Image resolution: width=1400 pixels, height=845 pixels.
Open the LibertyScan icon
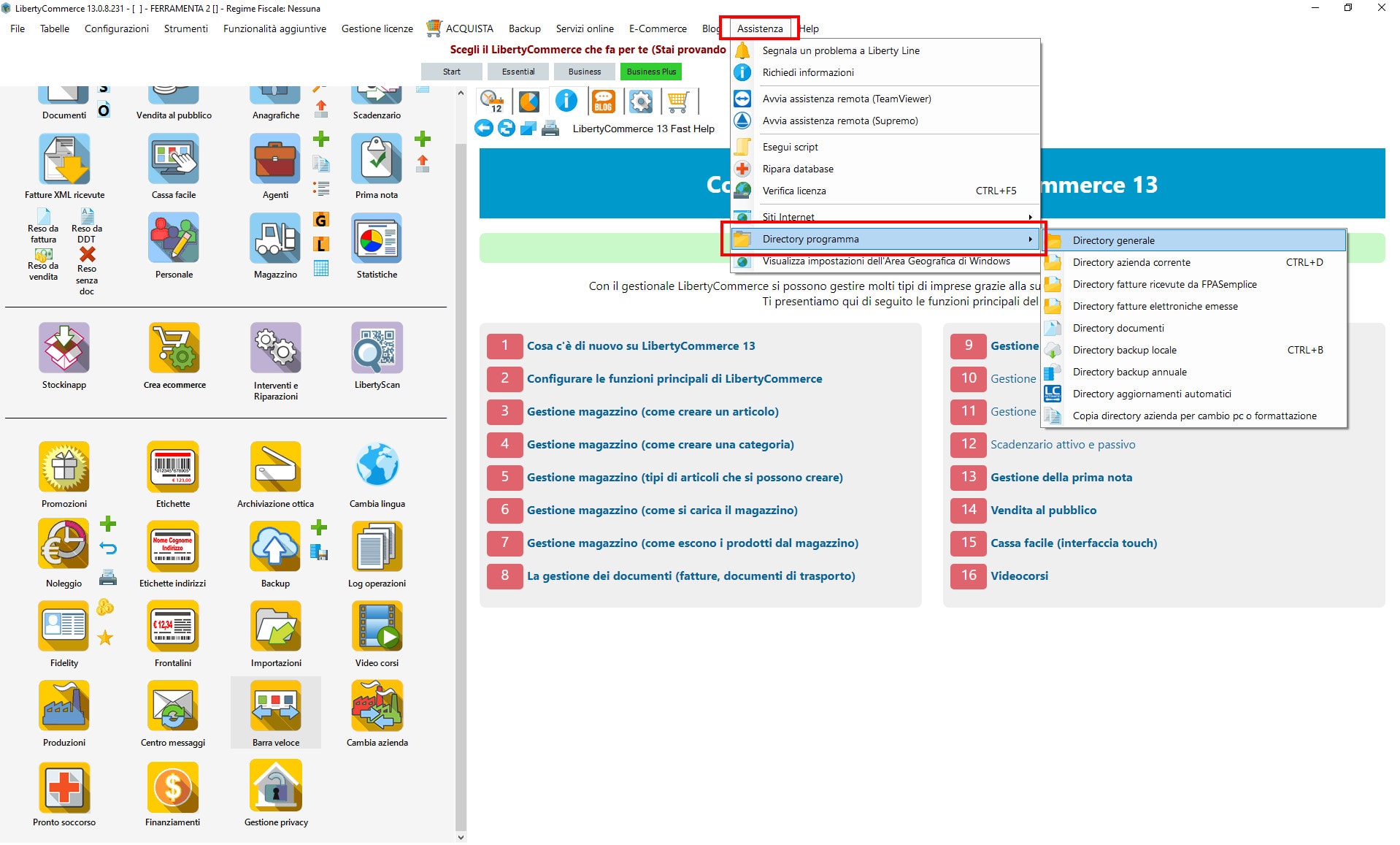(377, 348)
